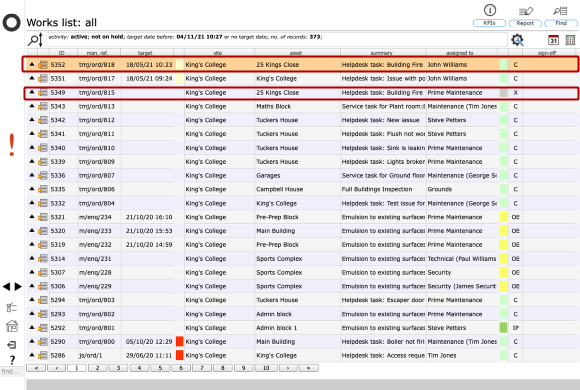Open filter settings gear with wrench

tap(517, 40)
